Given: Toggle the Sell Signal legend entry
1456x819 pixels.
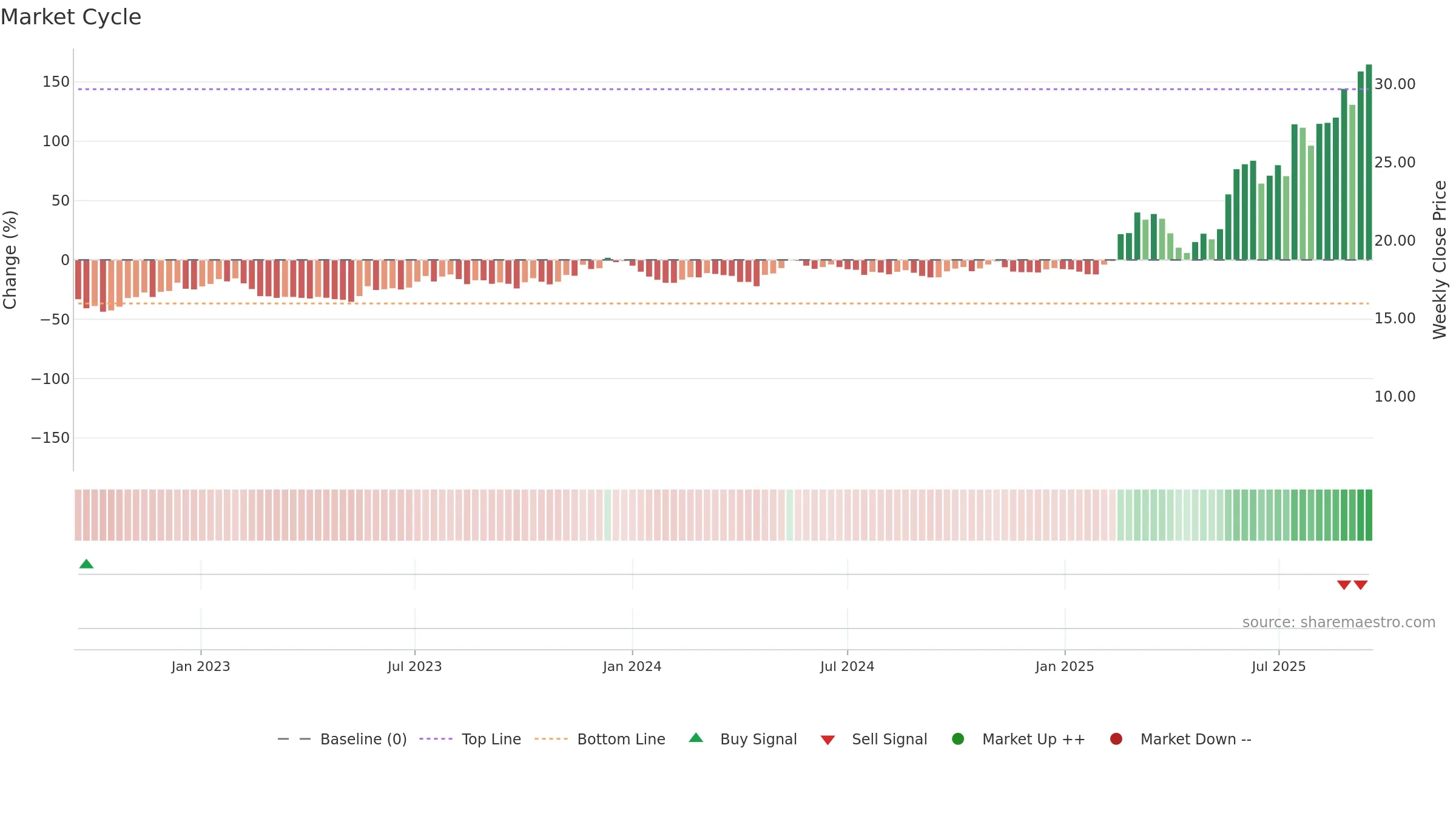Looking at the screenshot, I should (x=874, y=740).
